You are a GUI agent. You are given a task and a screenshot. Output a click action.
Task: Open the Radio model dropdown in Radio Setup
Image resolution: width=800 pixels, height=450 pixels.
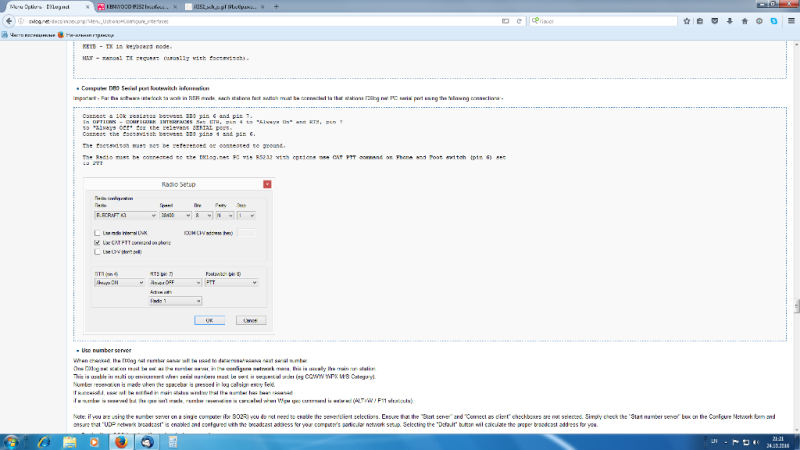[125, 216]
